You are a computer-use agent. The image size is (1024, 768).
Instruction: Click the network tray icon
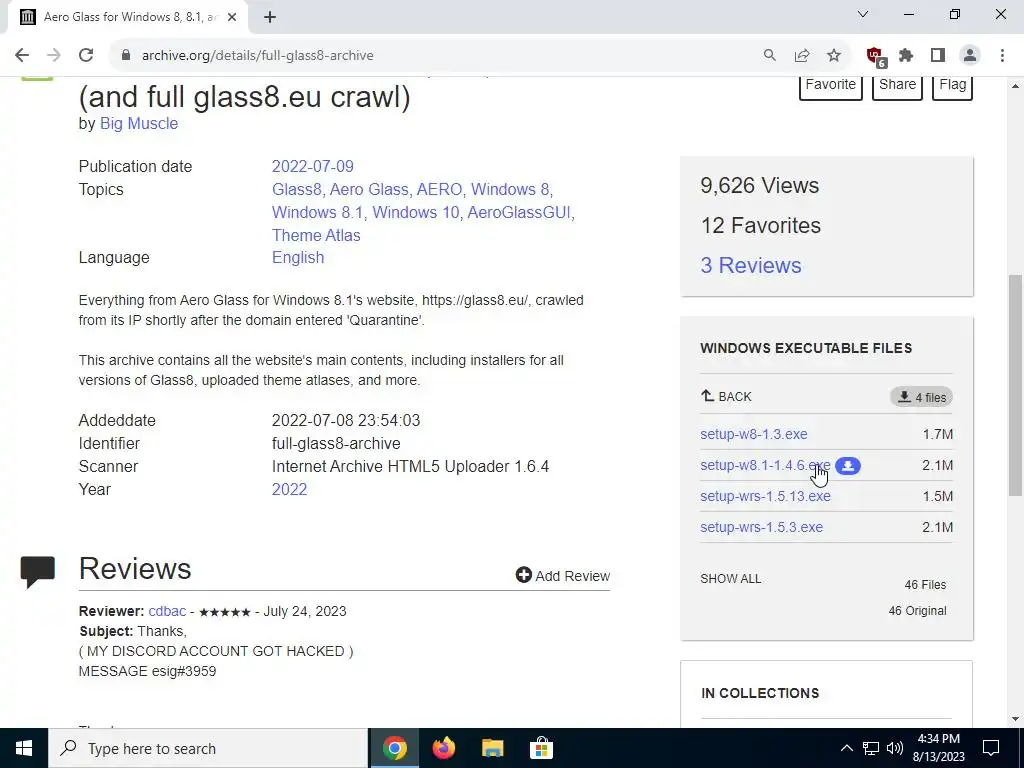(871, 748)
